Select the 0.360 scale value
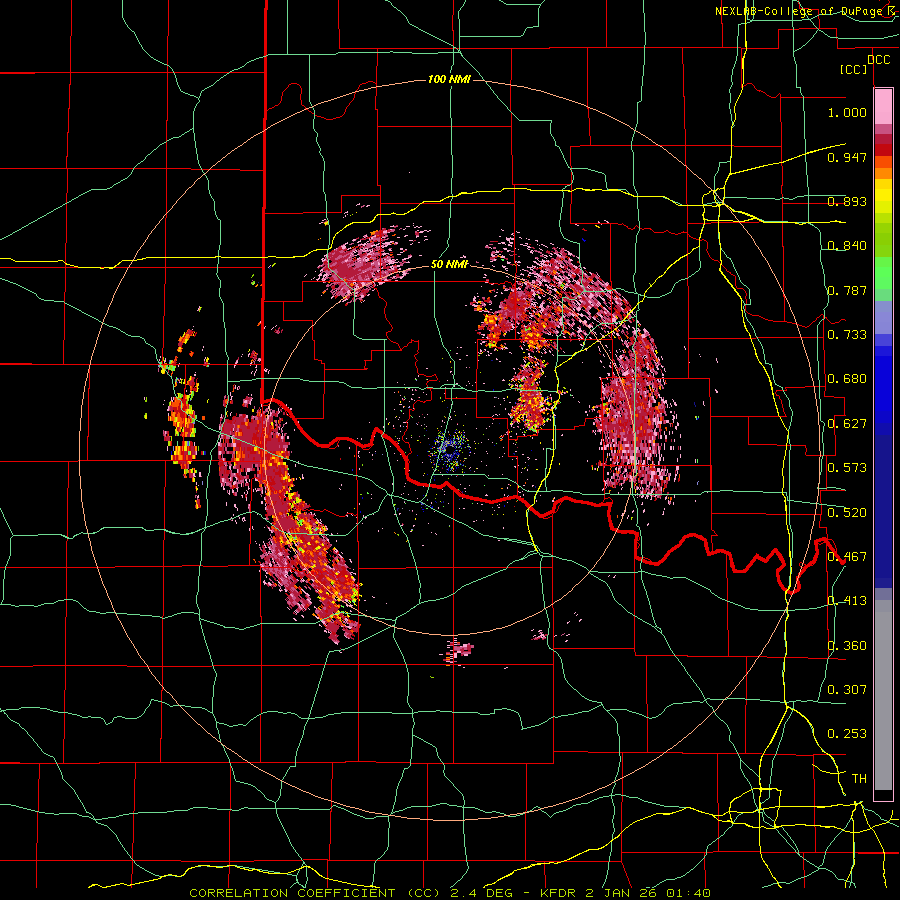Image resolution: width=900 pixels, height=900 pixels. coord(847,646)
